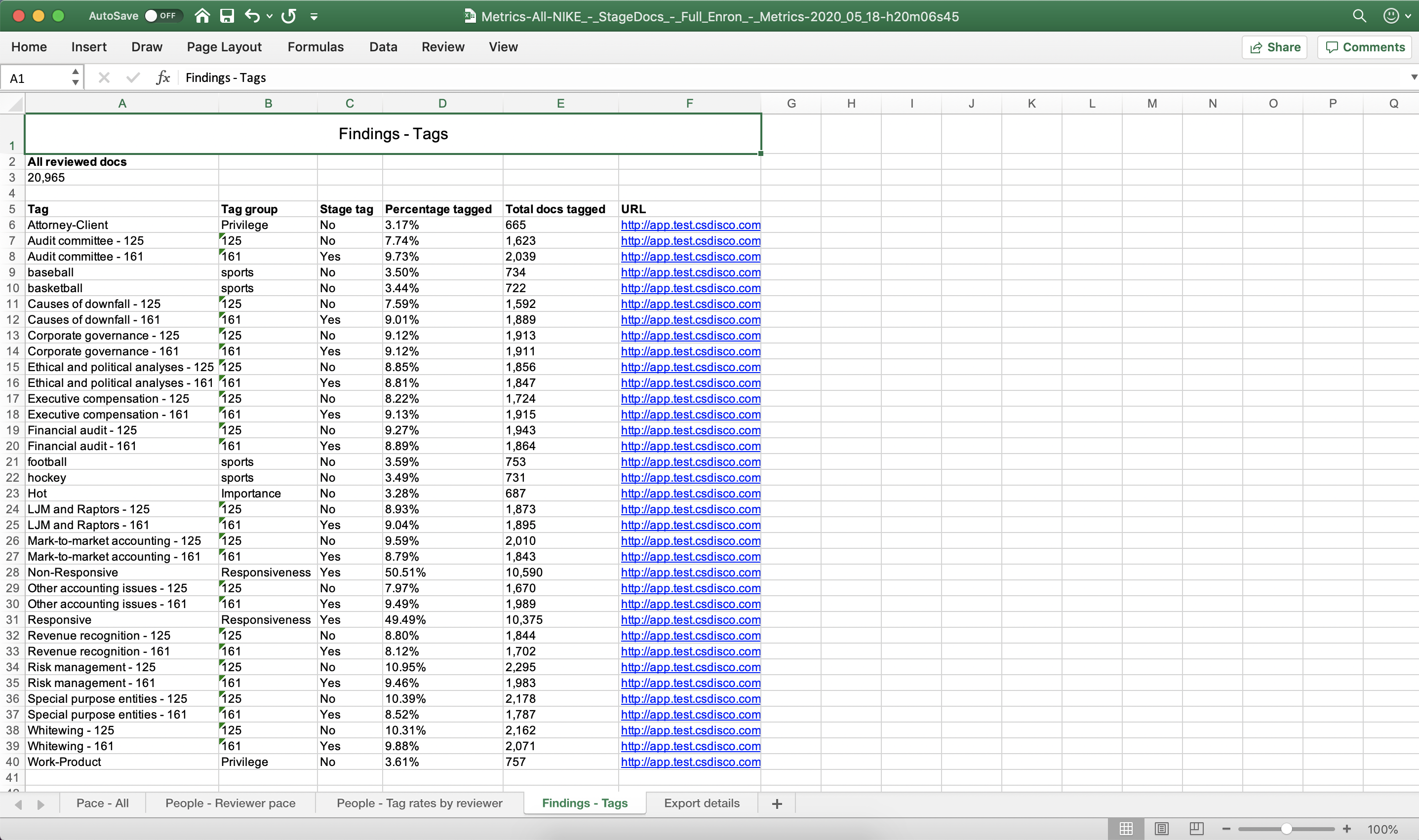1419x840 pixels.
Task: Click the Redo icon
Action: [x=289, y=16]
